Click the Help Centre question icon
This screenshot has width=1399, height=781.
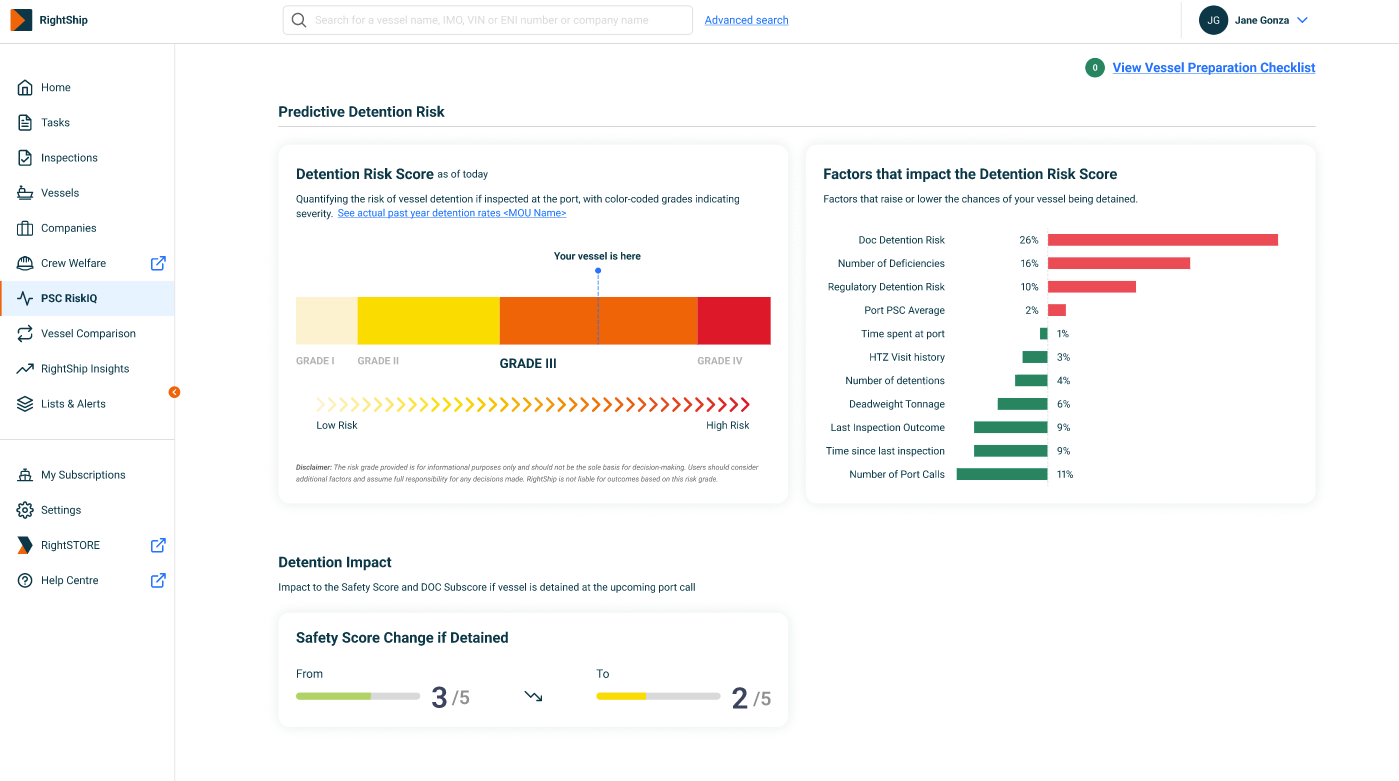25,580
